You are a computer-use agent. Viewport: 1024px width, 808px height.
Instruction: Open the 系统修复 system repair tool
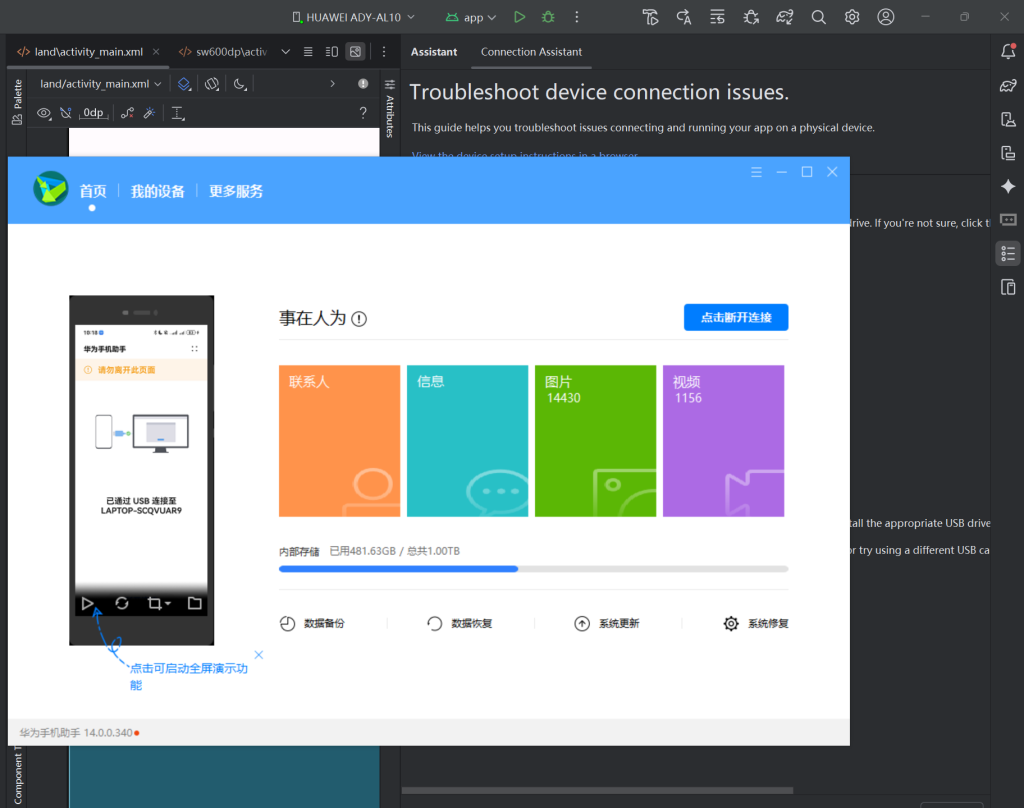[756, 623]
